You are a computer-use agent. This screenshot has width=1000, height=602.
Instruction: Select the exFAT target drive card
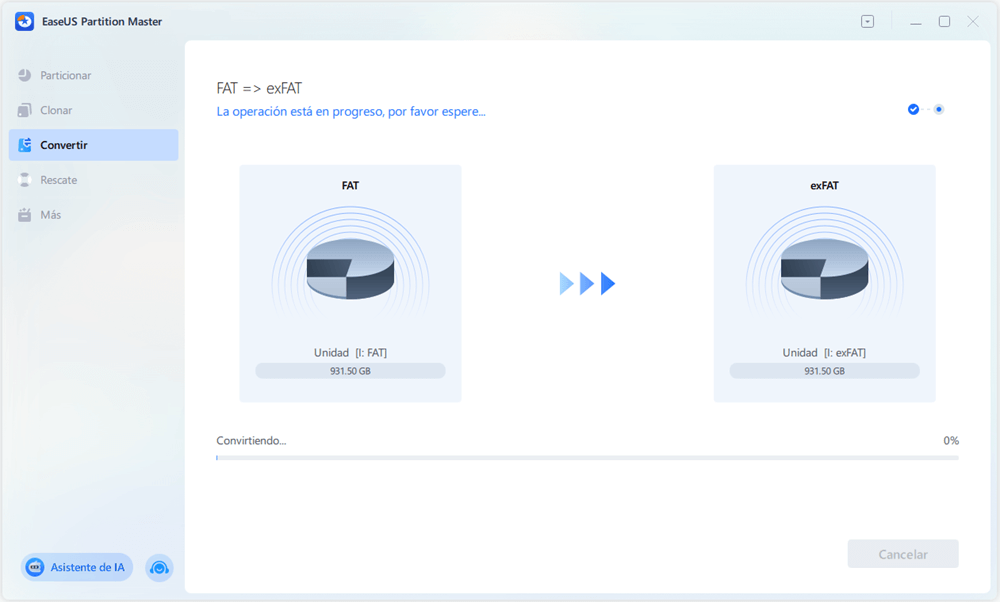824,283
